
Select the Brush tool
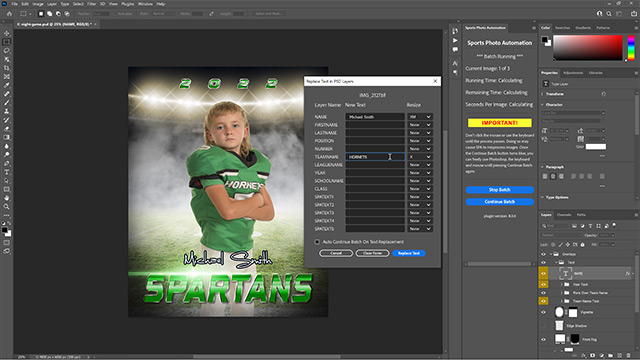pyautogui.click(x=7, y=102)
